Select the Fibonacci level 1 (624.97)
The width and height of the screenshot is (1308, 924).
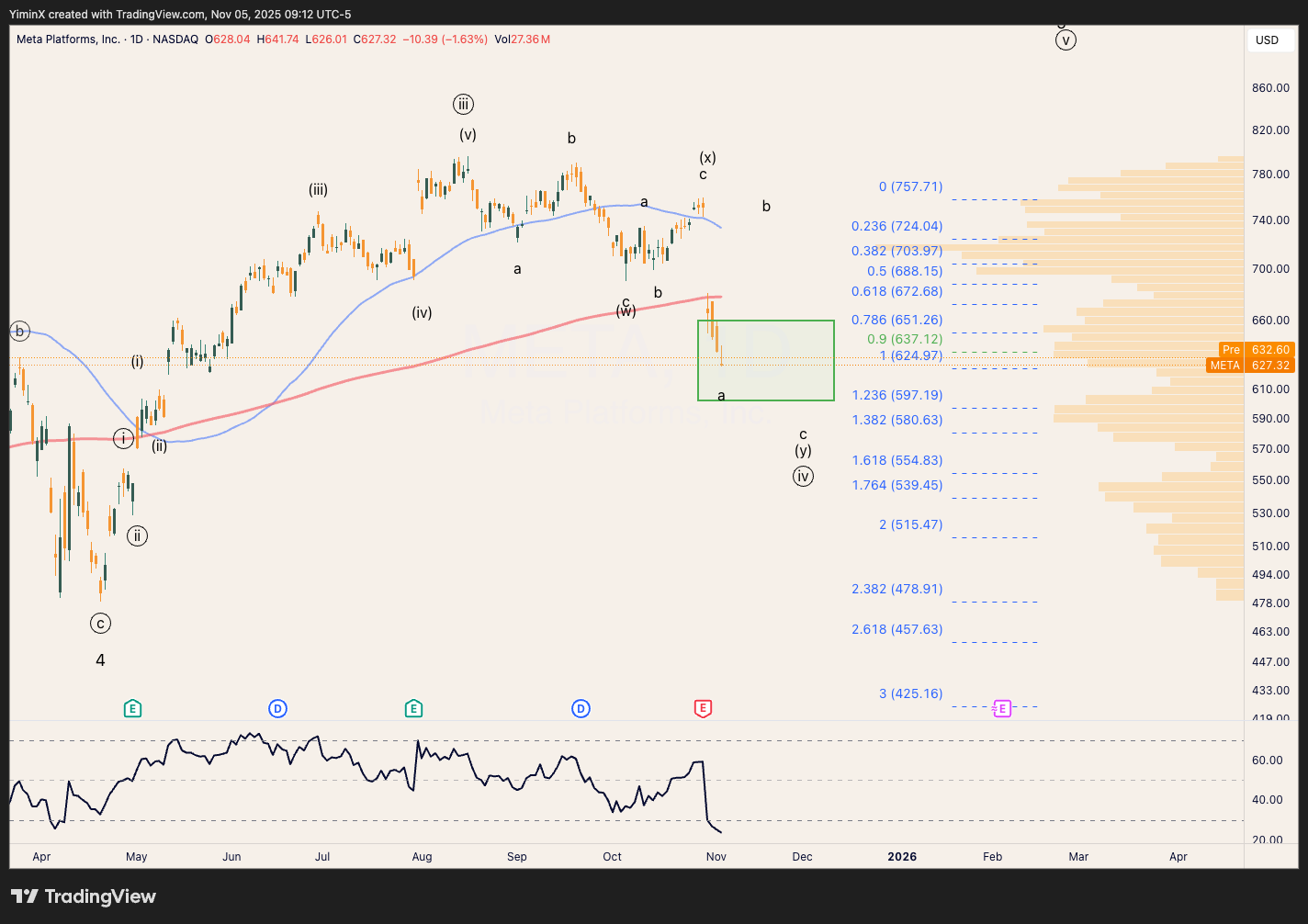[910, 355]
